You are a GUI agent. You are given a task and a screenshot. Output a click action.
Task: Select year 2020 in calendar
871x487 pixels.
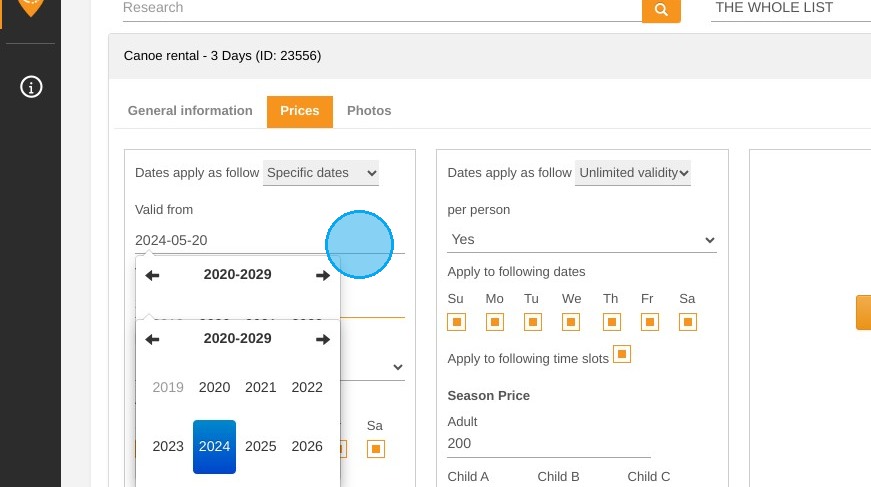tap(214, 388)
